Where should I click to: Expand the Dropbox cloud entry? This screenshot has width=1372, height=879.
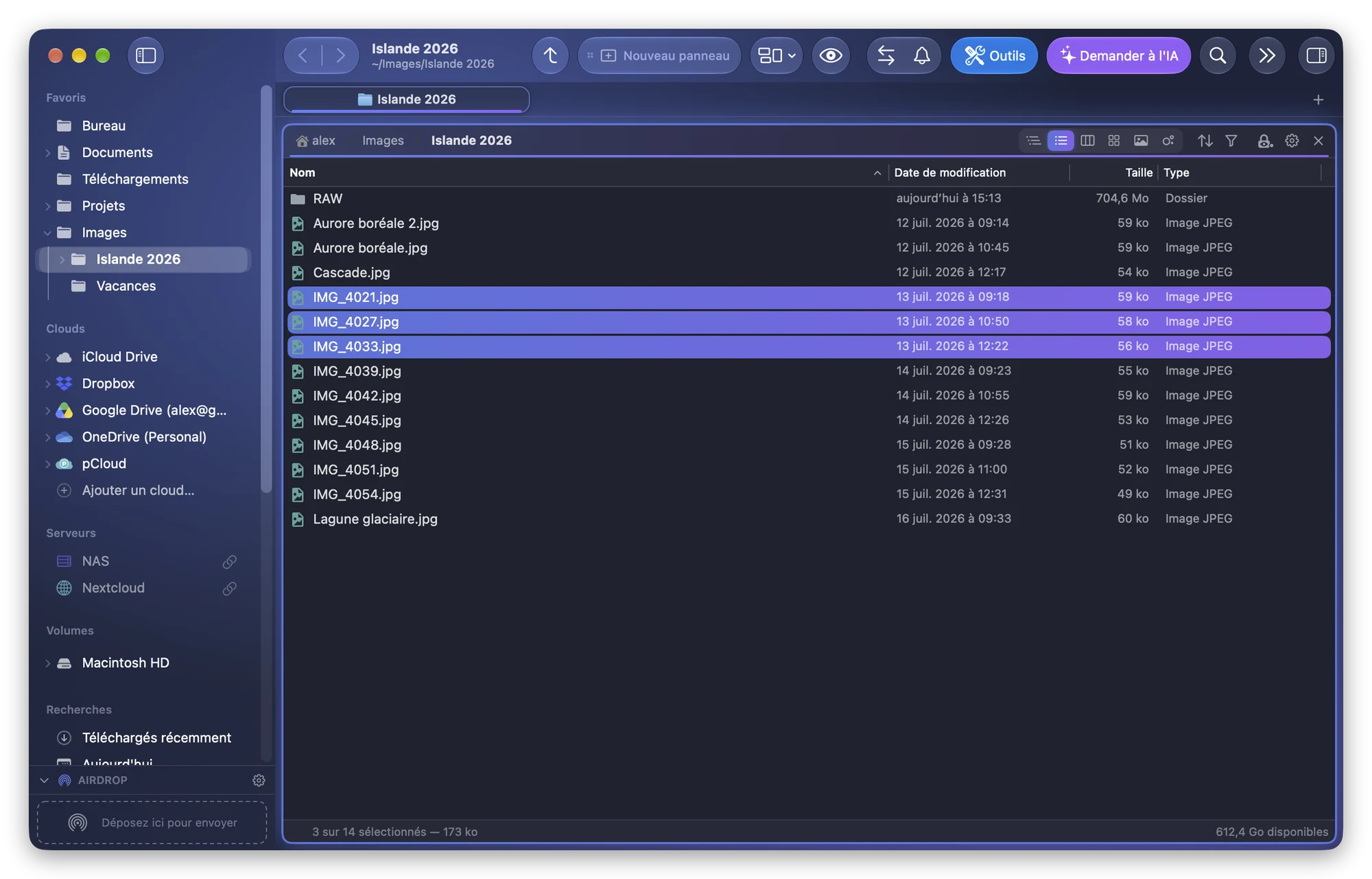[x=47, y=384]
